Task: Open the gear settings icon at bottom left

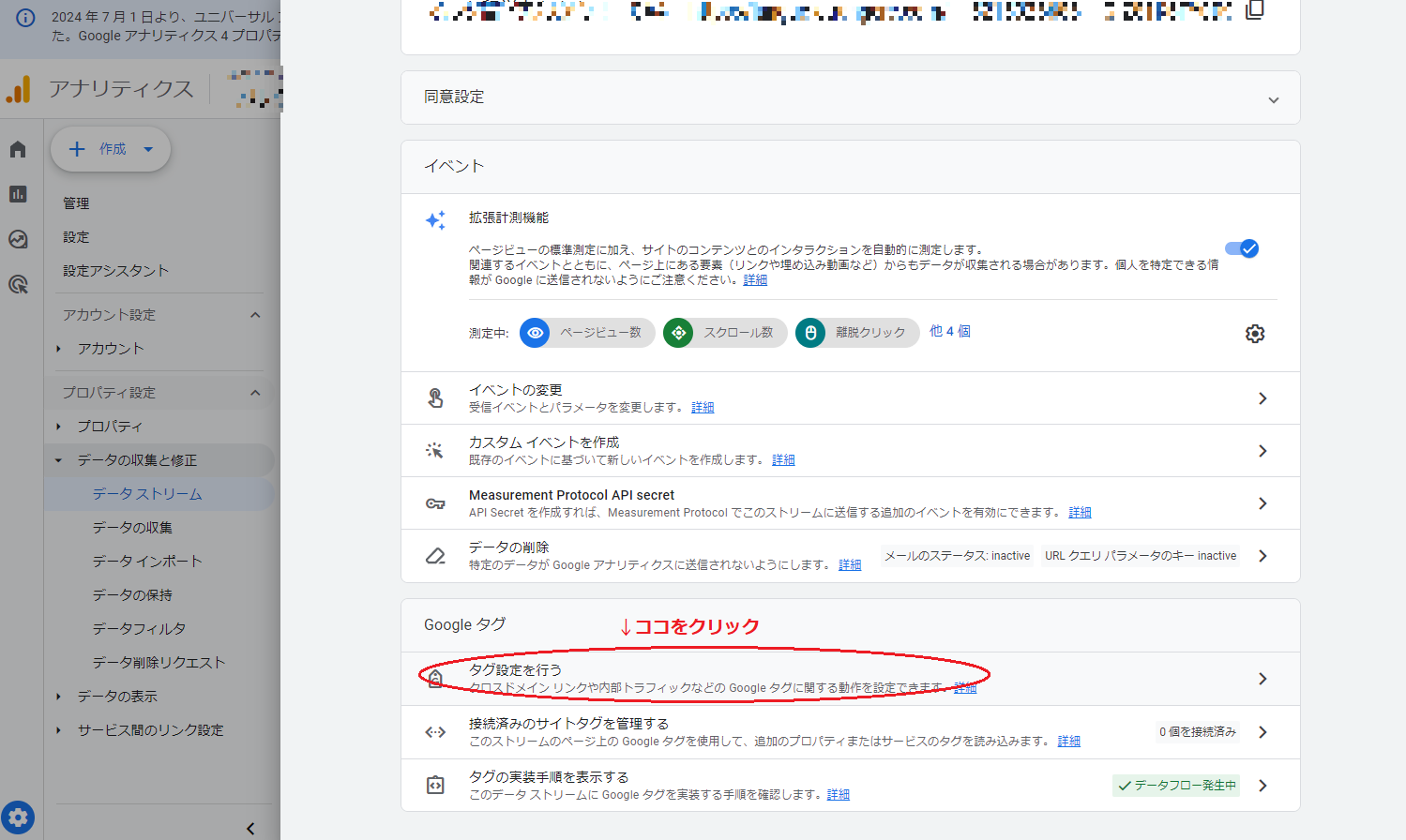Action: tap(19, 817)
